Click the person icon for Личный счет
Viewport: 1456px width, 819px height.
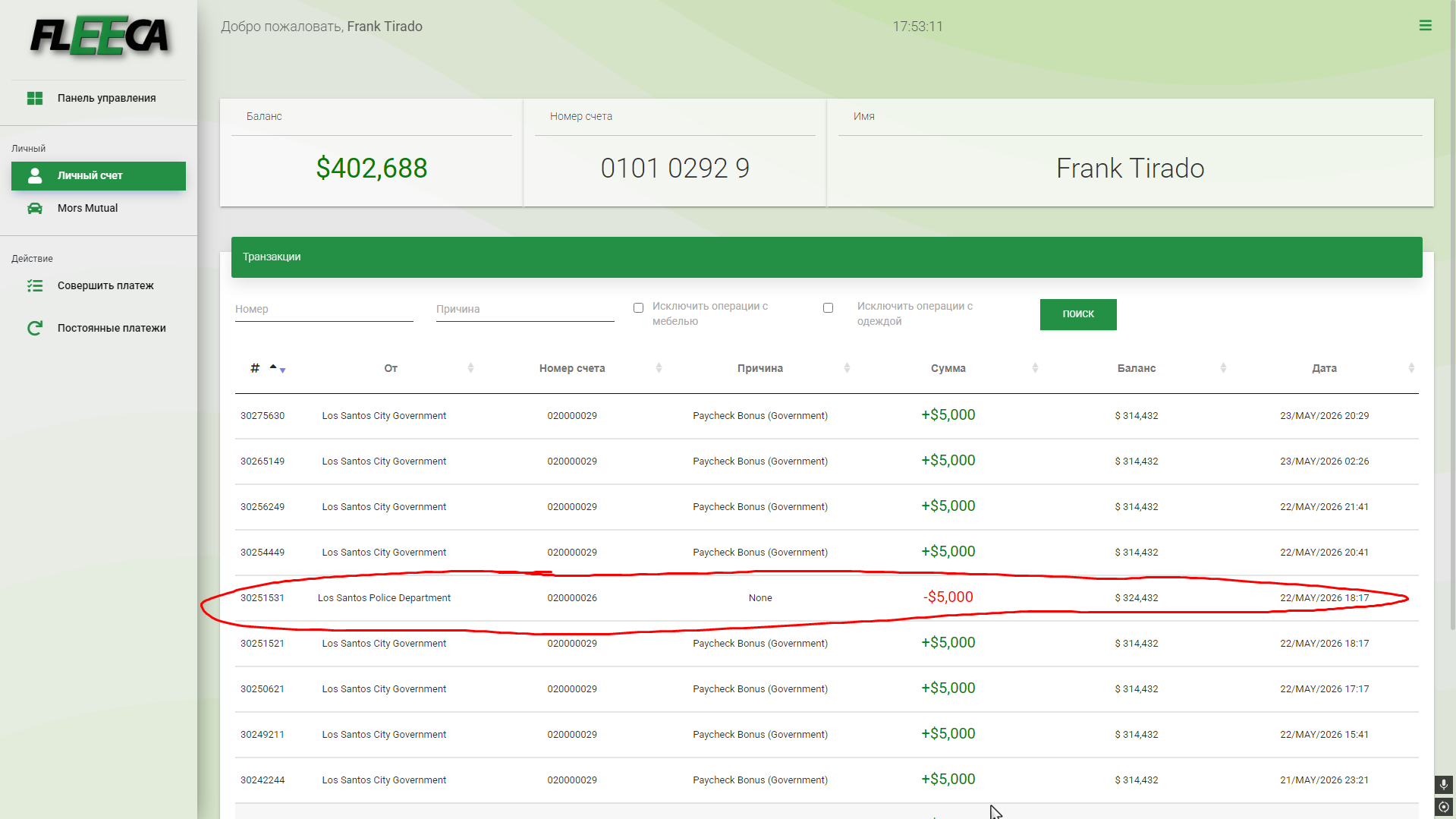35,175
